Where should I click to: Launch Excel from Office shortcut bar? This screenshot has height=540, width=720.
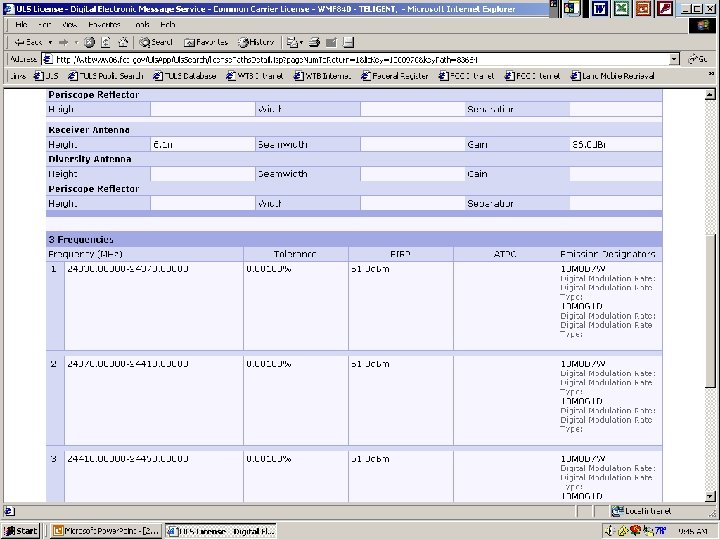coord(621,8)
